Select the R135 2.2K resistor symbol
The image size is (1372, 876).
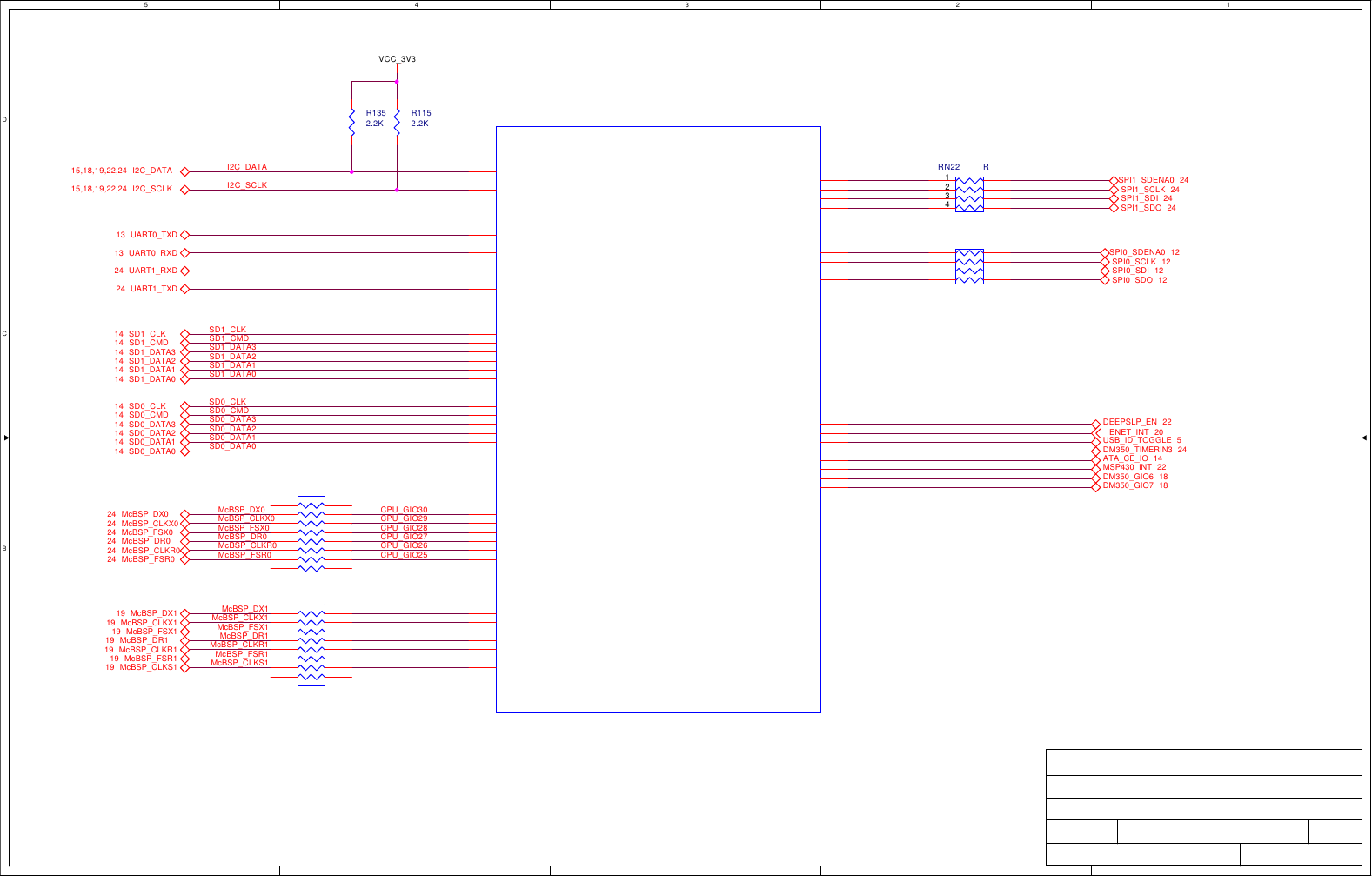pos(351,122)
